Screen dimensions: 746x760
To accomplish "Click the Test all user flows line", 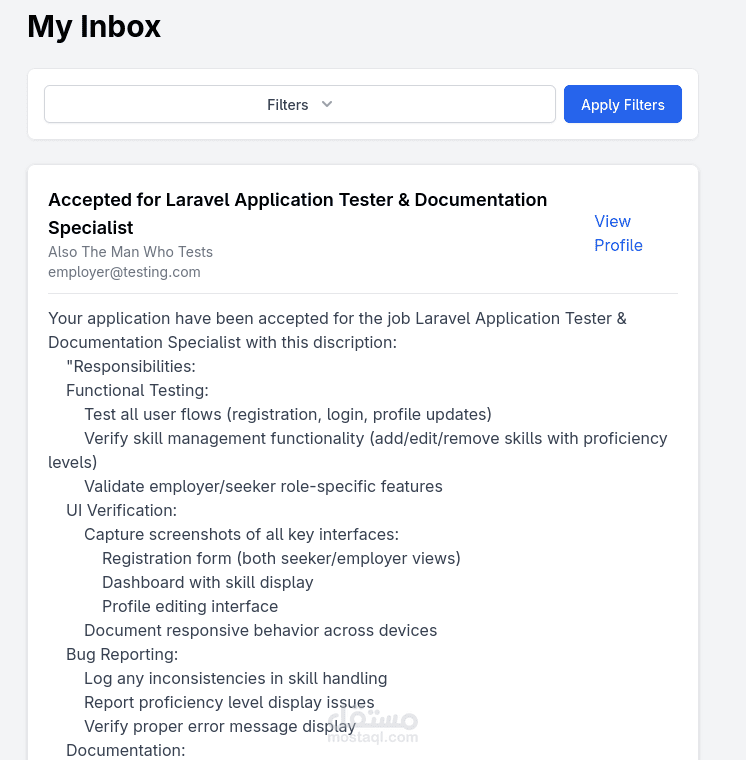I will [287, 414].
